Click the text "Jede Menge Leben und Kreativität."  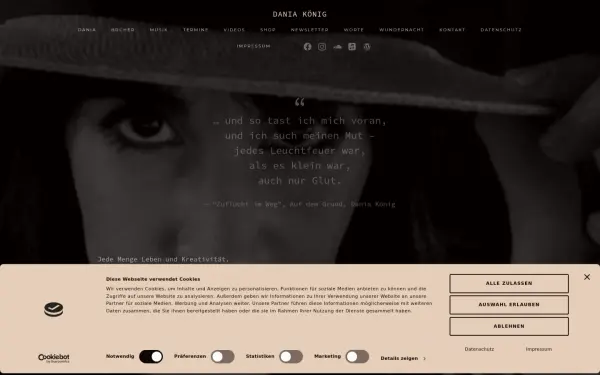[163, 259]
